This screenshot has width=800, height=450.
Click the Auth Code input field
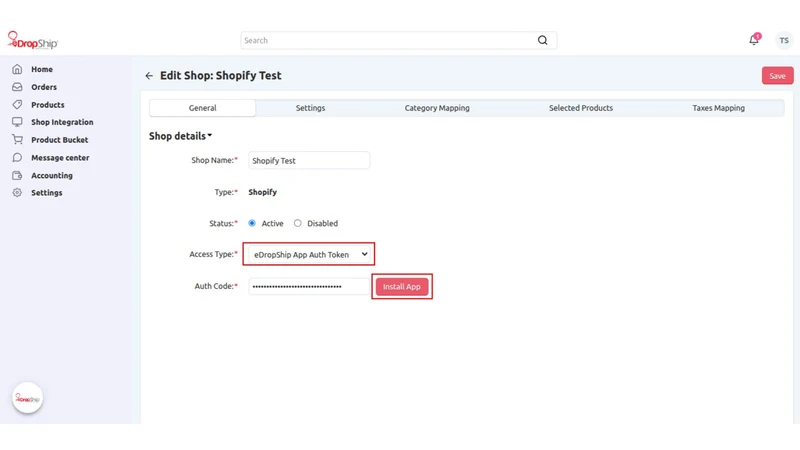pos(309,287)
